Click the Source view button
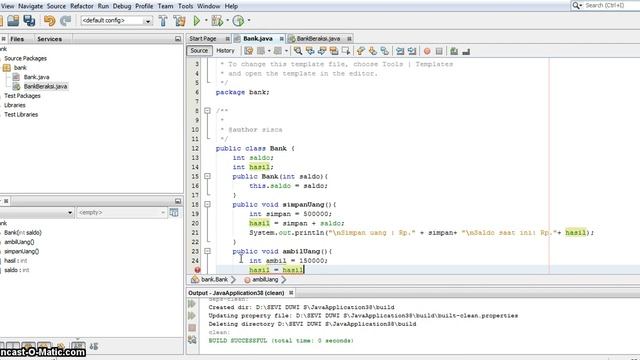 click(199, 51)
